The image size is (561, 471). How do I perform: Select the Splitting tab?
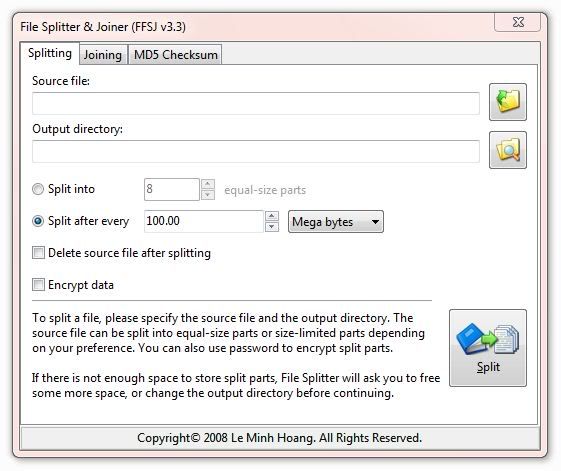point(50,53)
